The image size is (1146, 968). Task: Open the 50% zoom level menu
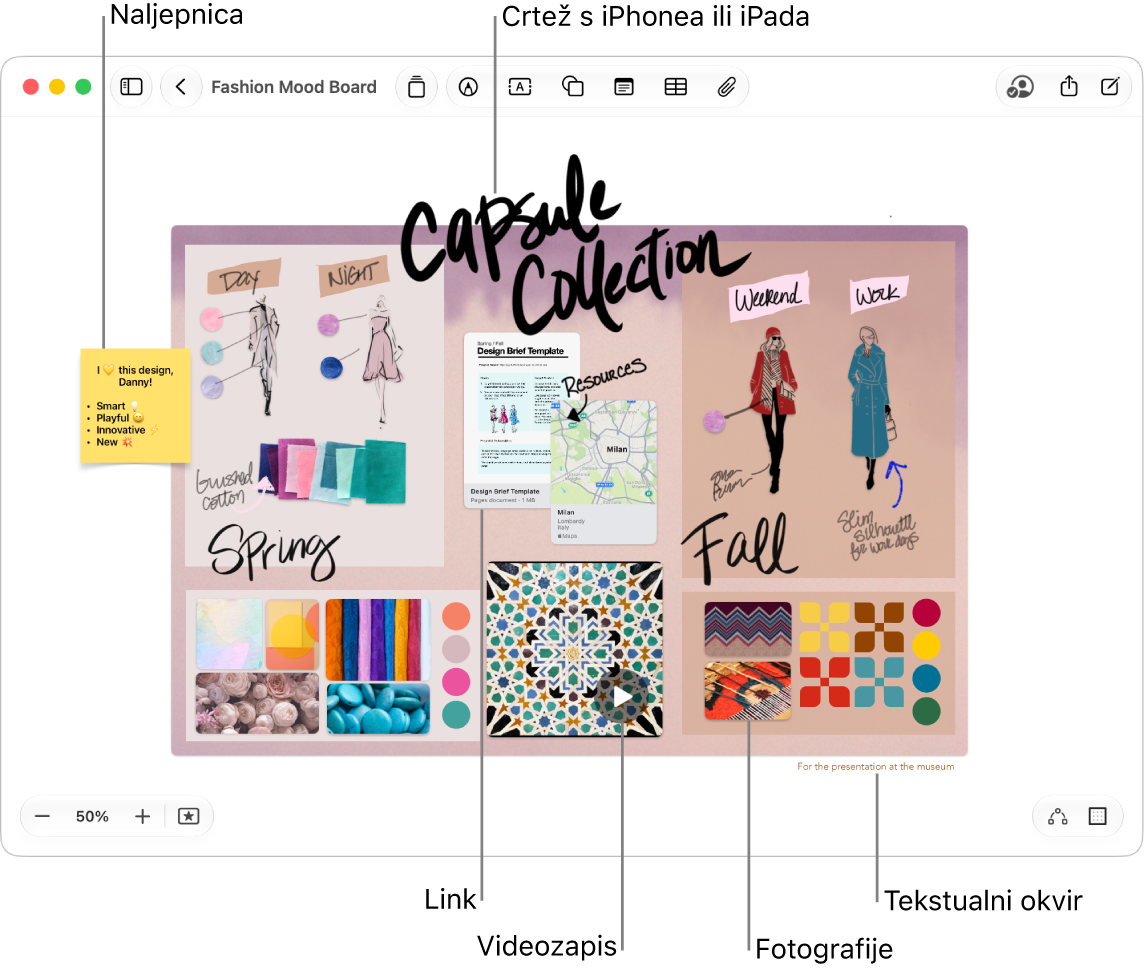click(92, 816)
